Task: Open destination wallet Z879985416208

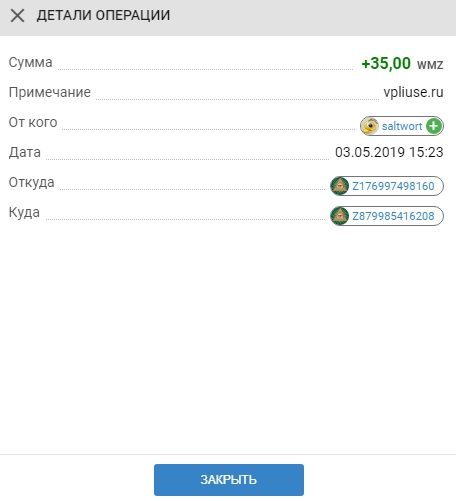Action: point(393,216)
